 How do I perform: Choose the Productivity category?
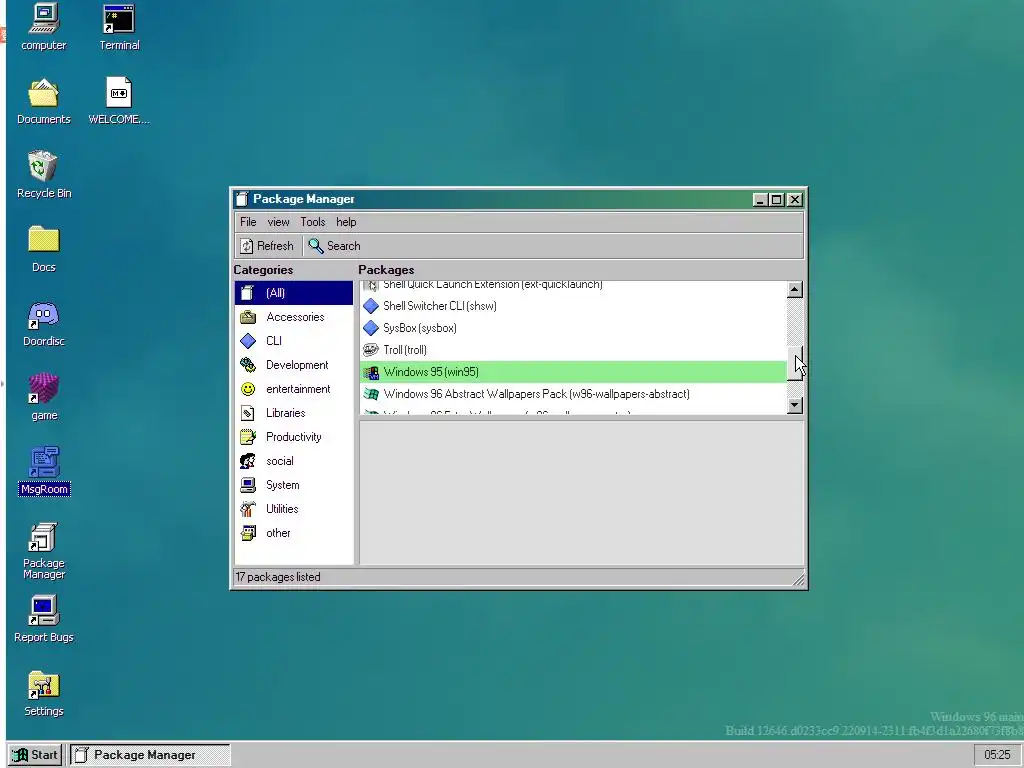pyautogui.click(x=294, y=437)
